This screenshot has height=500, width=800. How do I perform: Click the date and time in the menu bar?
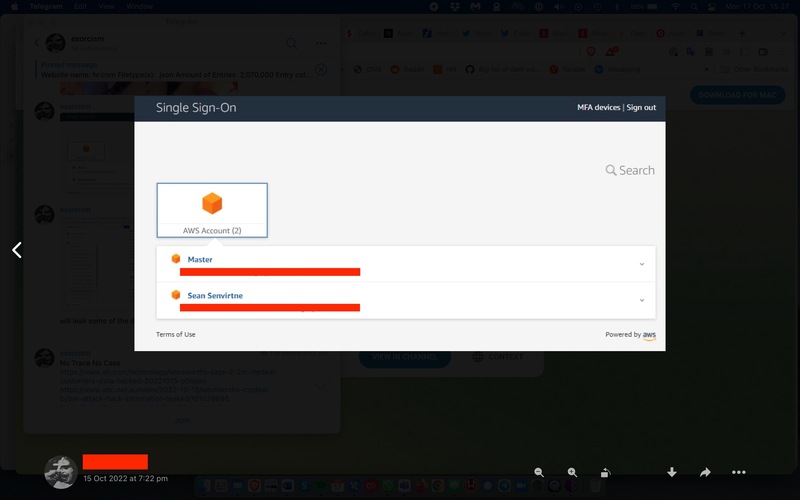click(x=757, y=6)
